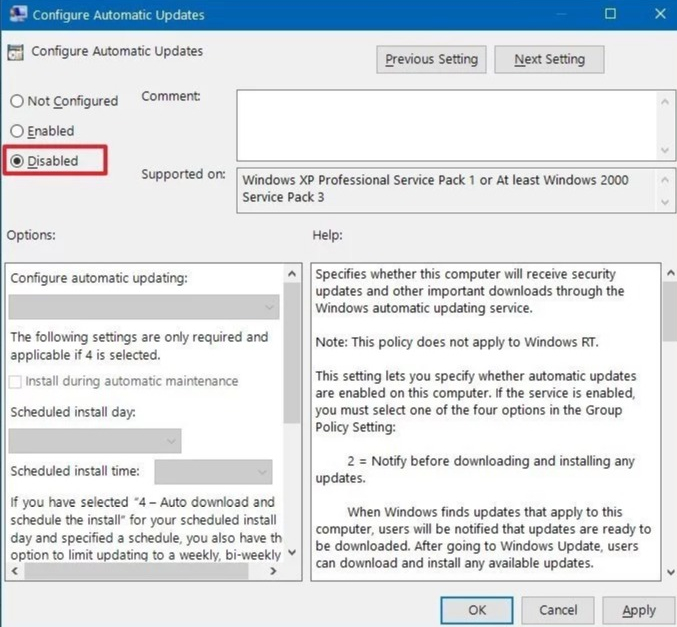Screen dimensions: 677x627
Task: Click the Help pane scrollbar thumb
Action: [x=671, y=311]
